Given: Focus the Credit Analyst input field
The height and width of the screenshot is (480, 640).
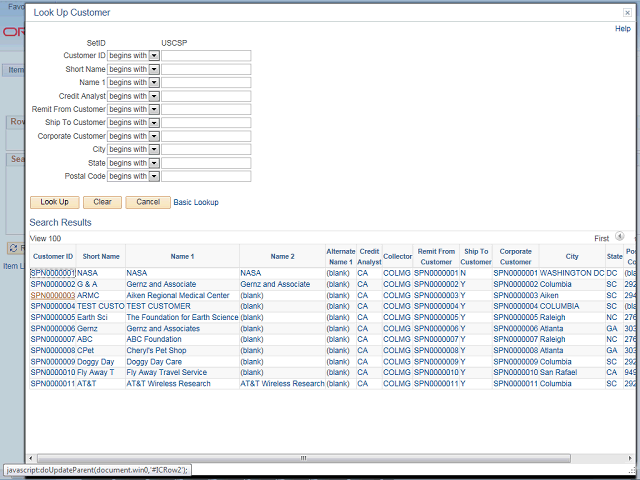Looking at the screenshot, I should (x=206, y=96).
